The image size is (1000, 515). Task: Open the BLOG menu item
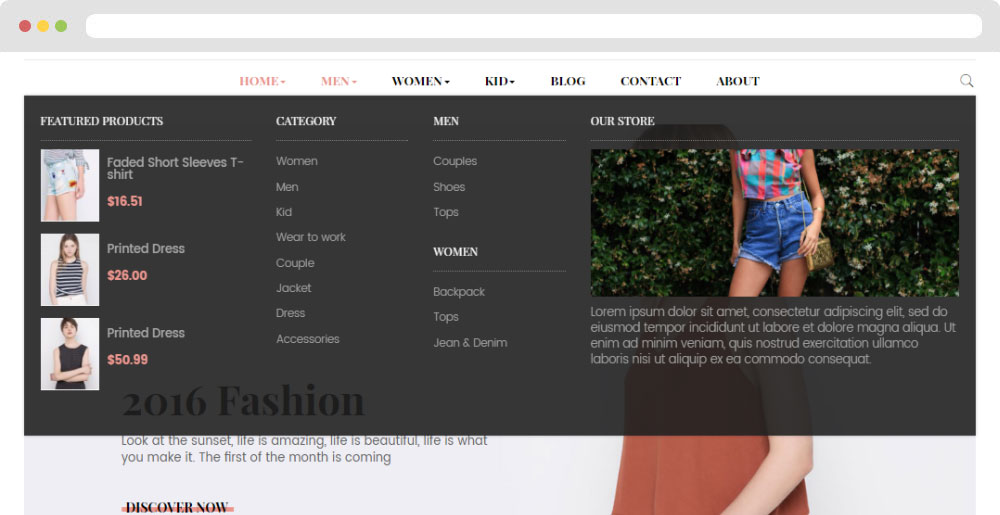pyautogui.click(x=568, y=81)
